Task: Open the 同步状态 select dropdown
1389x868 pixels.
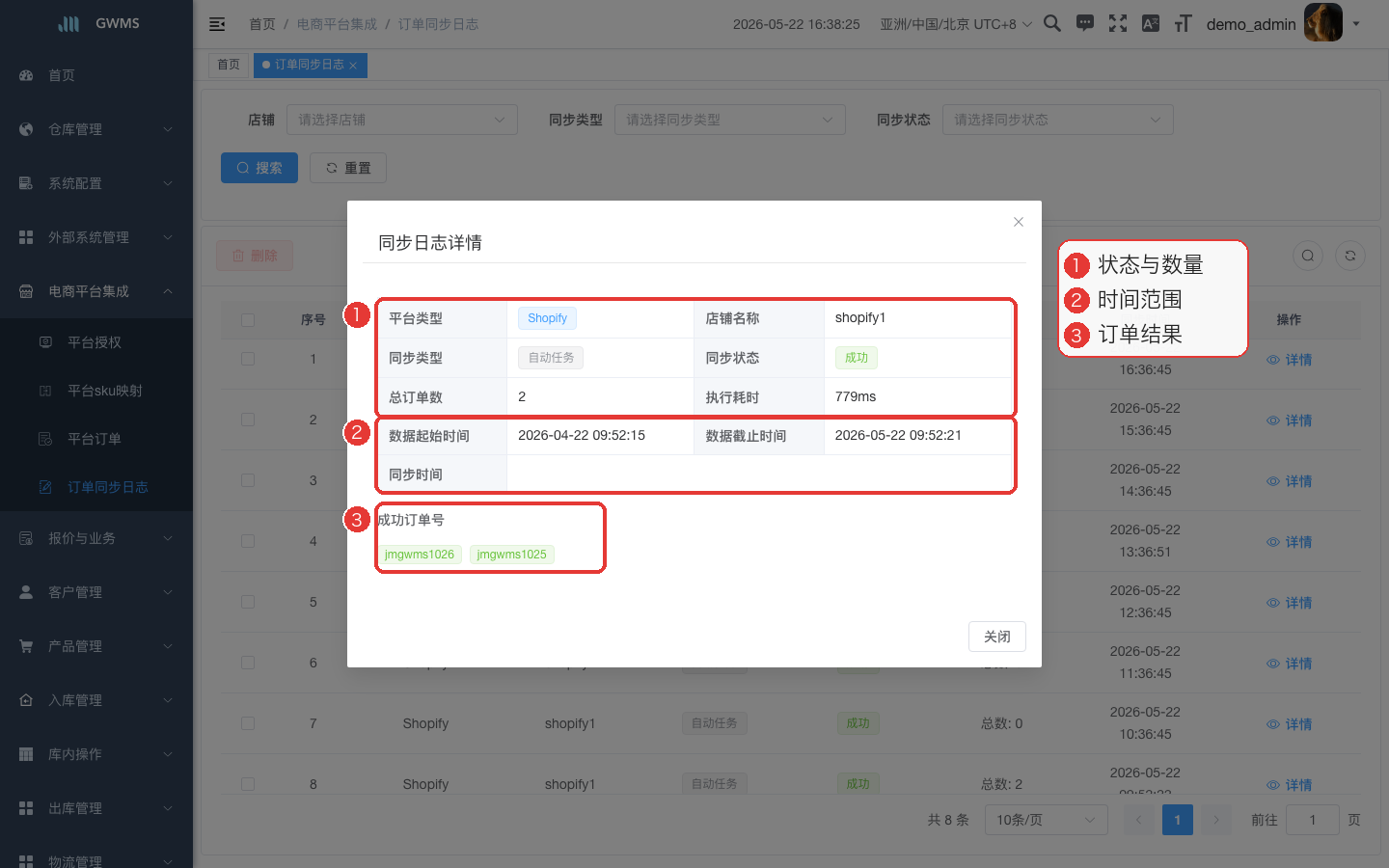Action: (x=1058, y=120)
